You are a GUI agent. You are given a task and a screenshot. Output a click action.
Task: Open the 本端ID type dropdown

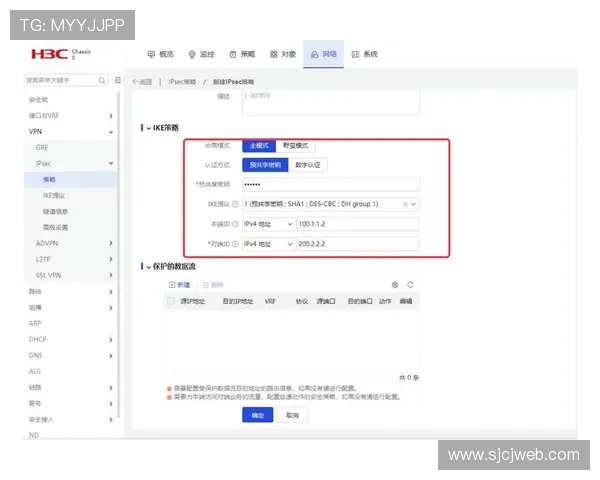pyautogui.click(x=269, y=224)
